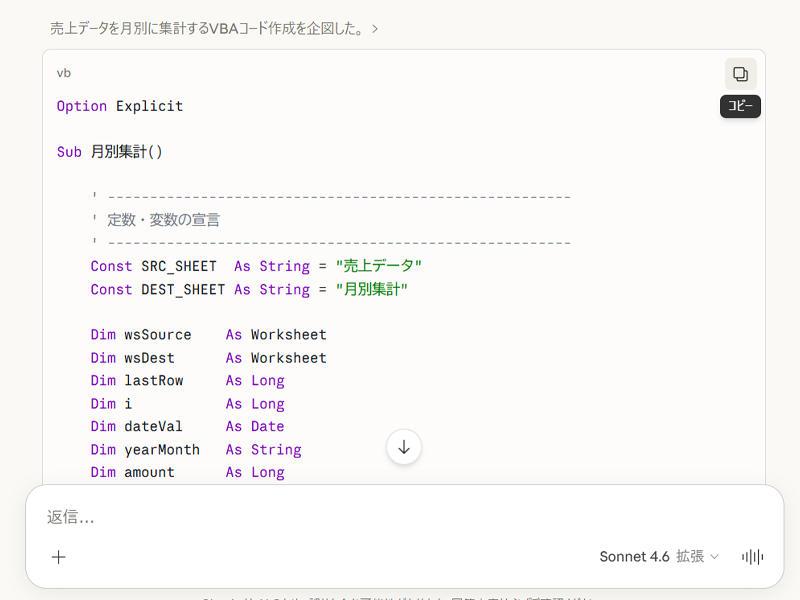
Task: Click the vb language label
Action: point(64,73)
